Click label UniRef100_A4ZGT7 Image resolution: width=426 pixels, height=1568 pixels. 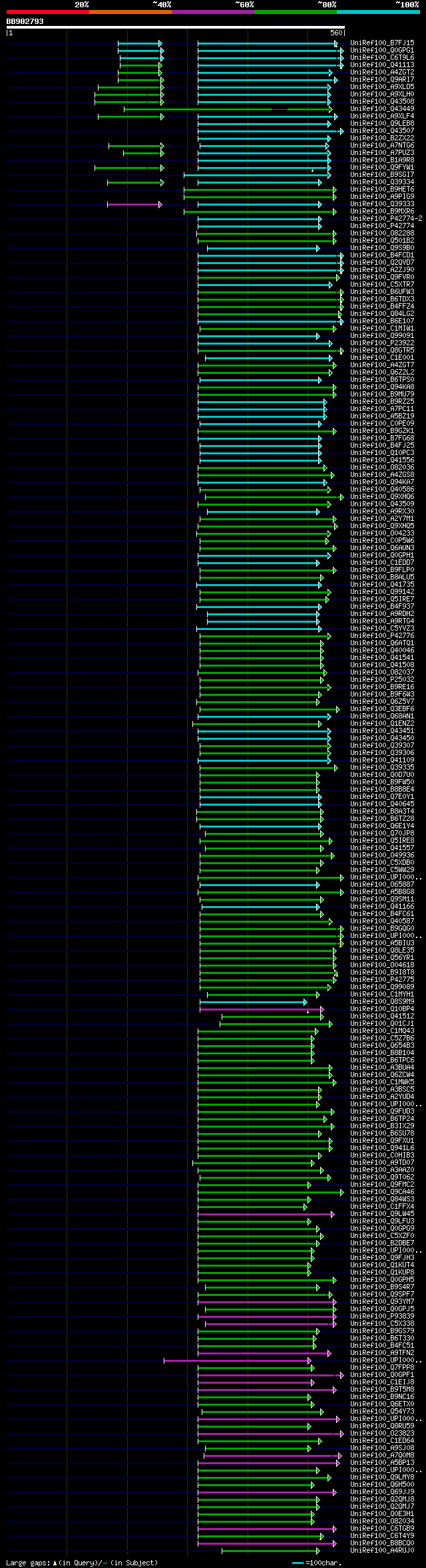(382, 365)
